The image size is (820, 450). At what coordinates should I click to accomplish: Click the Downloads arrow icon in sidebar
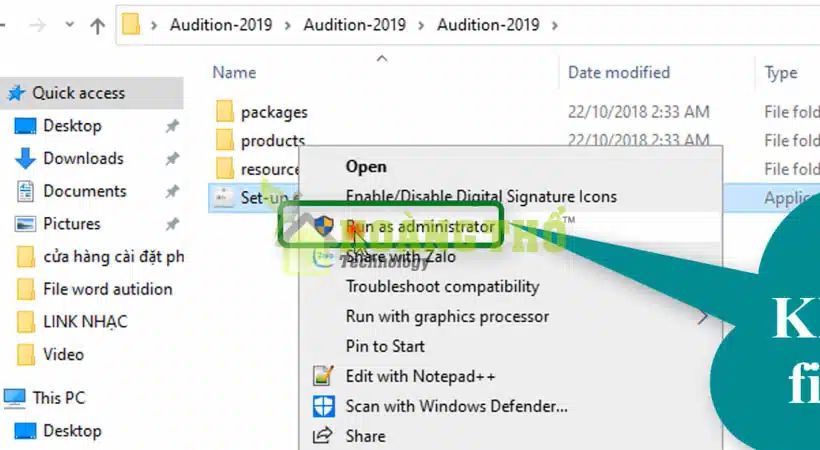[x=25, y=159]
